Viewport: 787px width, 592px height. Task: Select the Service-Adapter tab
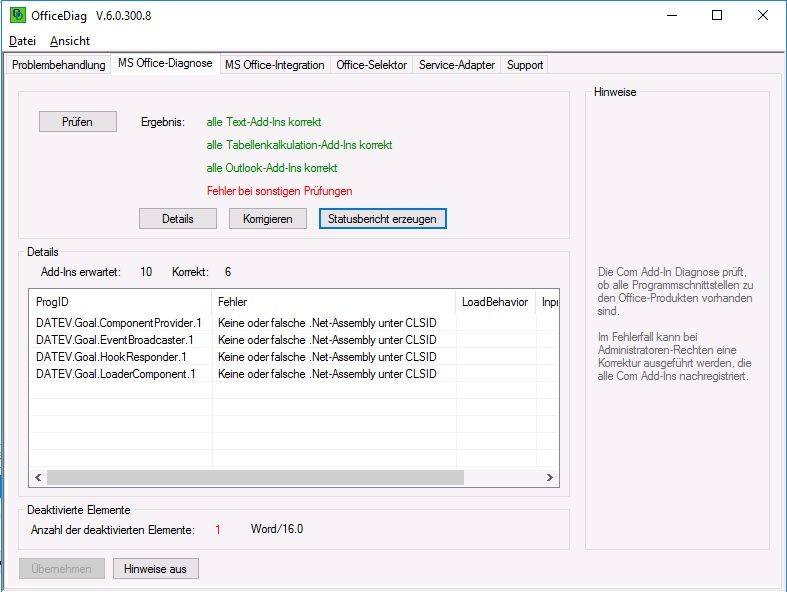456,65
